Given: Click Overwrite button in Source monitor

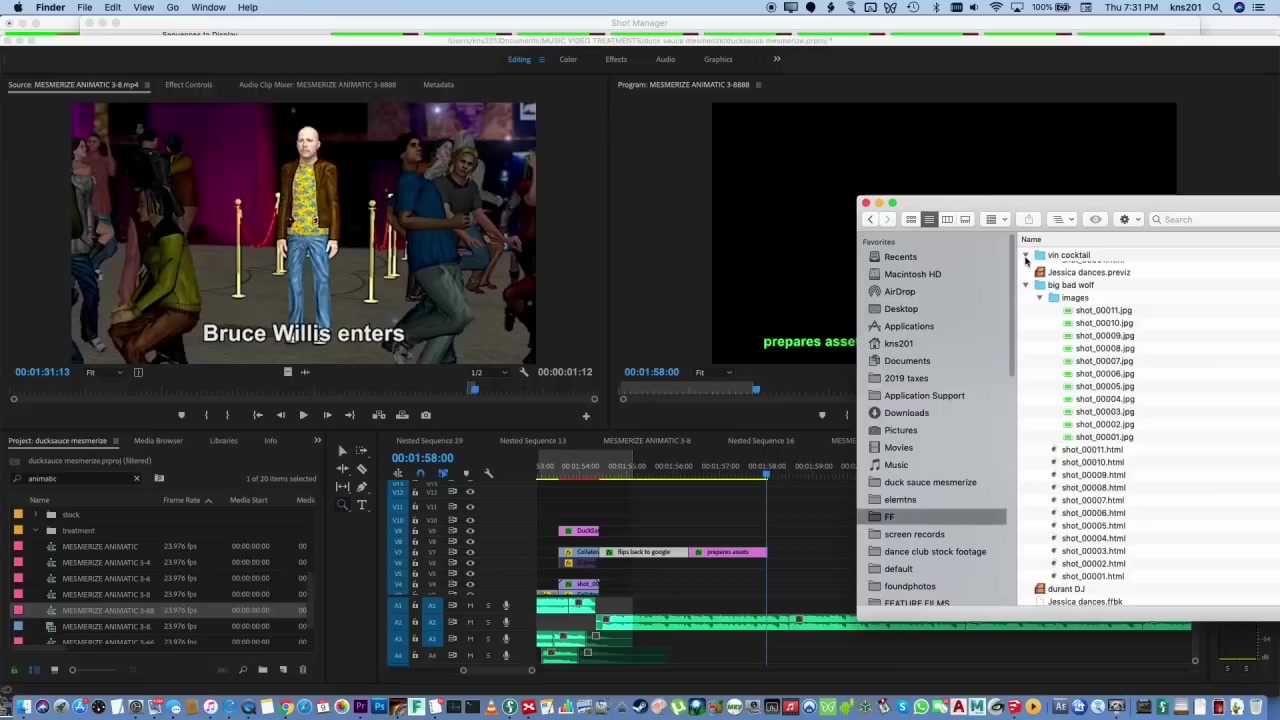Looking at the screenshot, I should [402, 415].
